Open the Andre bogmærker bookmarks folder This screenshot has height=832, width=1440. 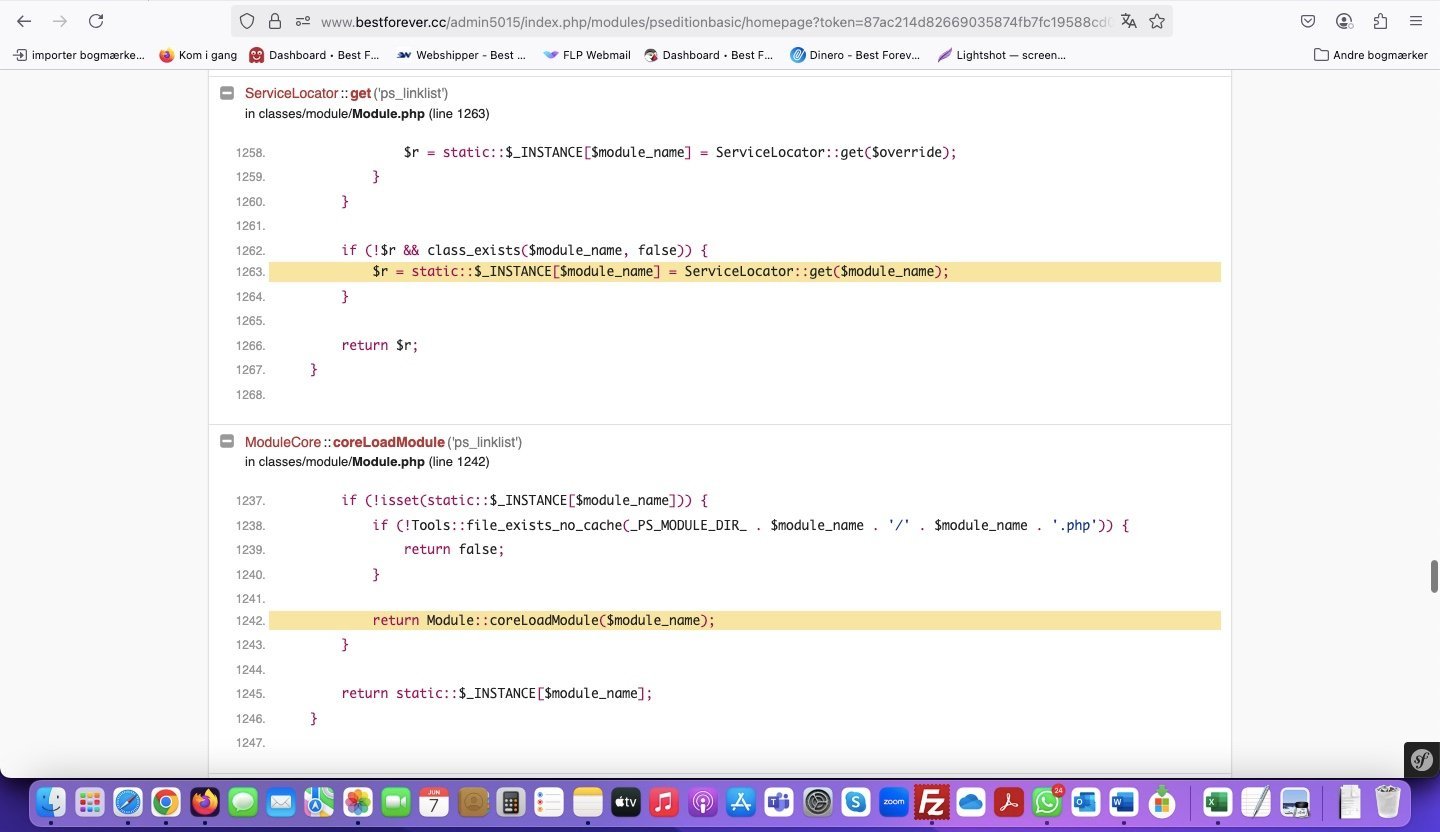1370,55
